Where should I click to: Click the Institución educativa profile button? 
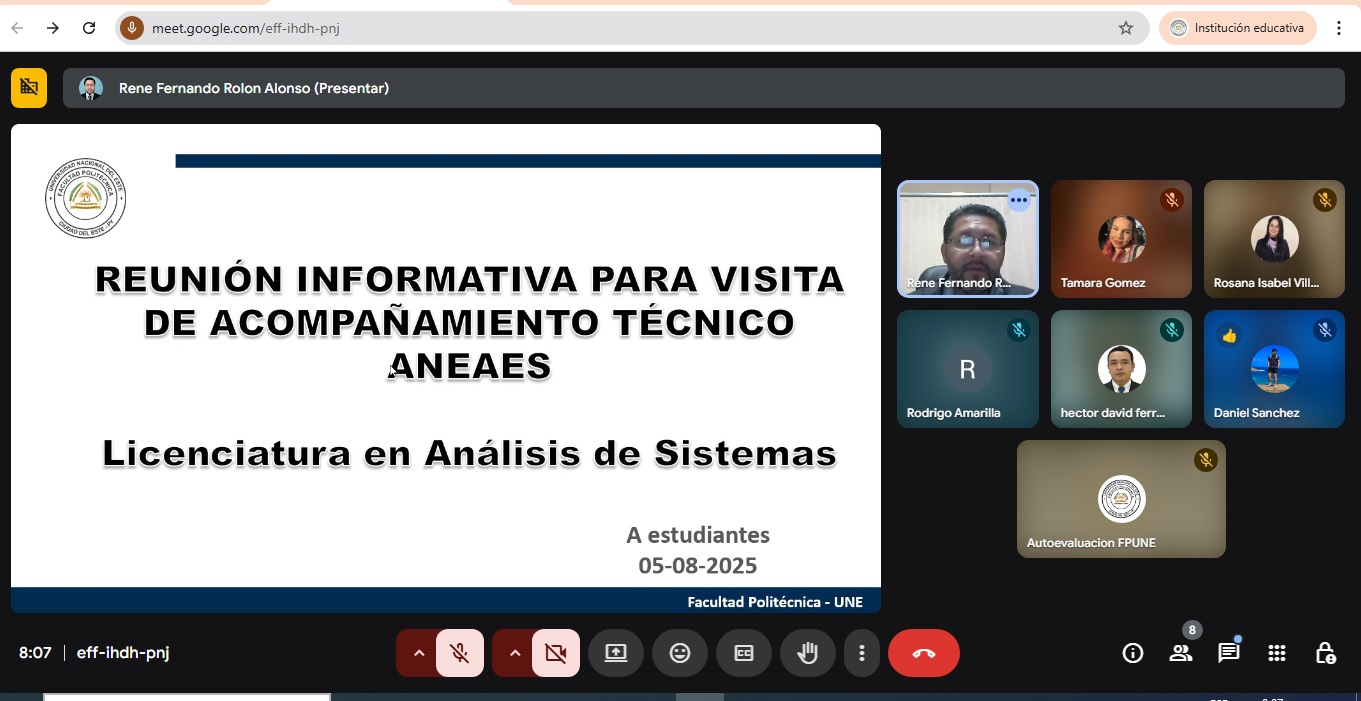1238,28
